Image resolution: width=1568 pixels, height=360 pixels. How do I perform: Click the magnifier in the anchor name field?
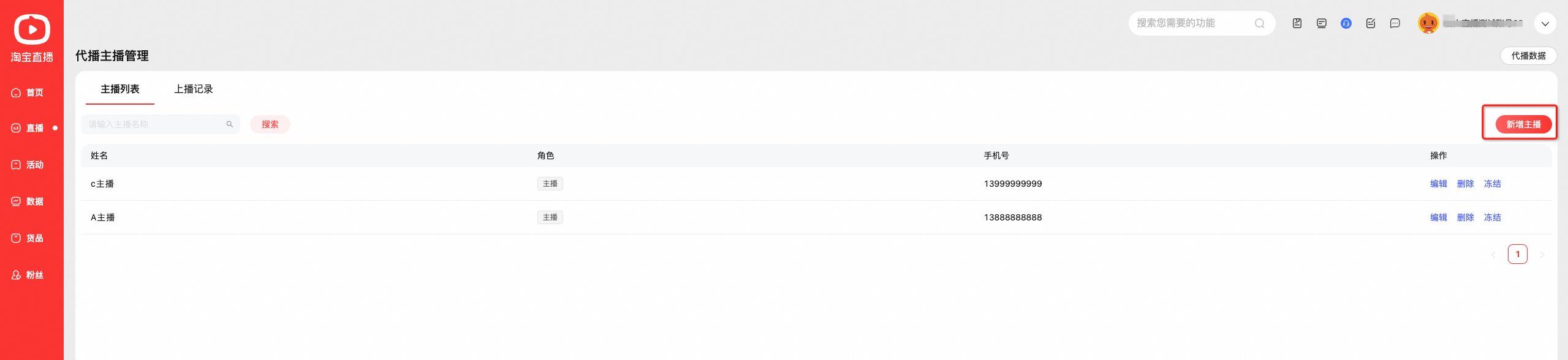coord(230,124)
